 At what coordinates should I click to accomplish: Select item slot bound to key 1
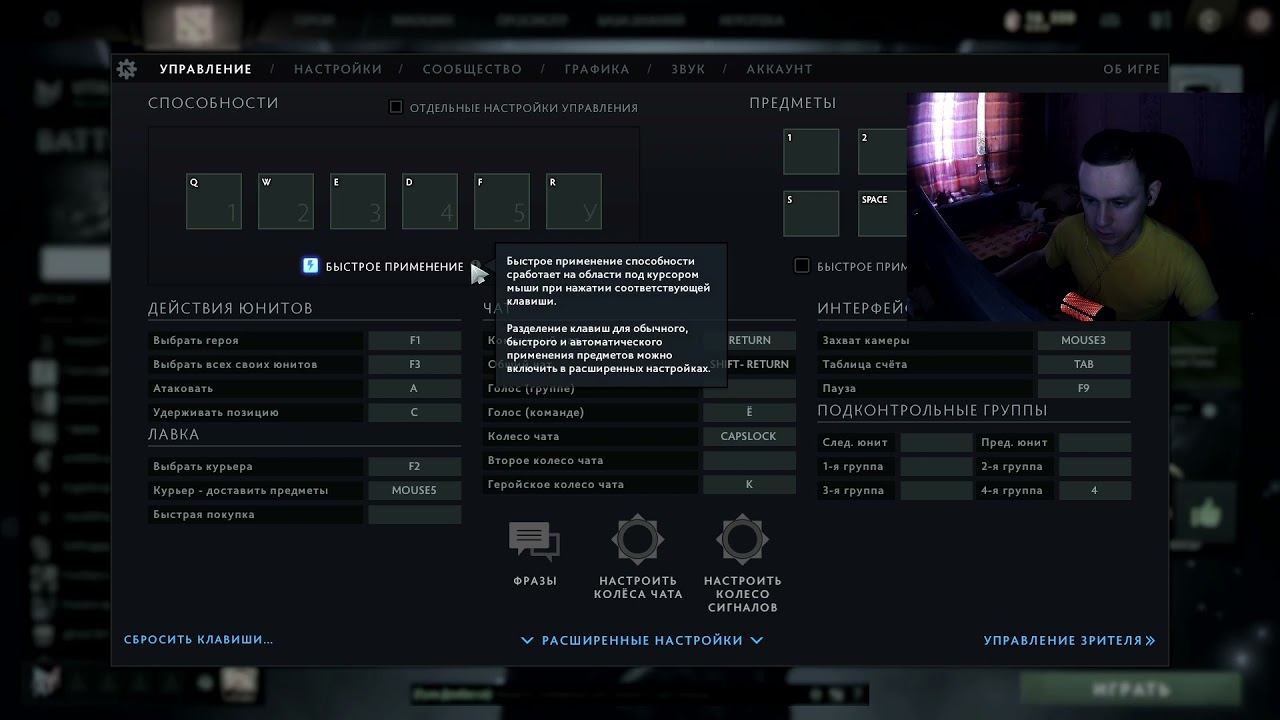[x=811, y=151]
